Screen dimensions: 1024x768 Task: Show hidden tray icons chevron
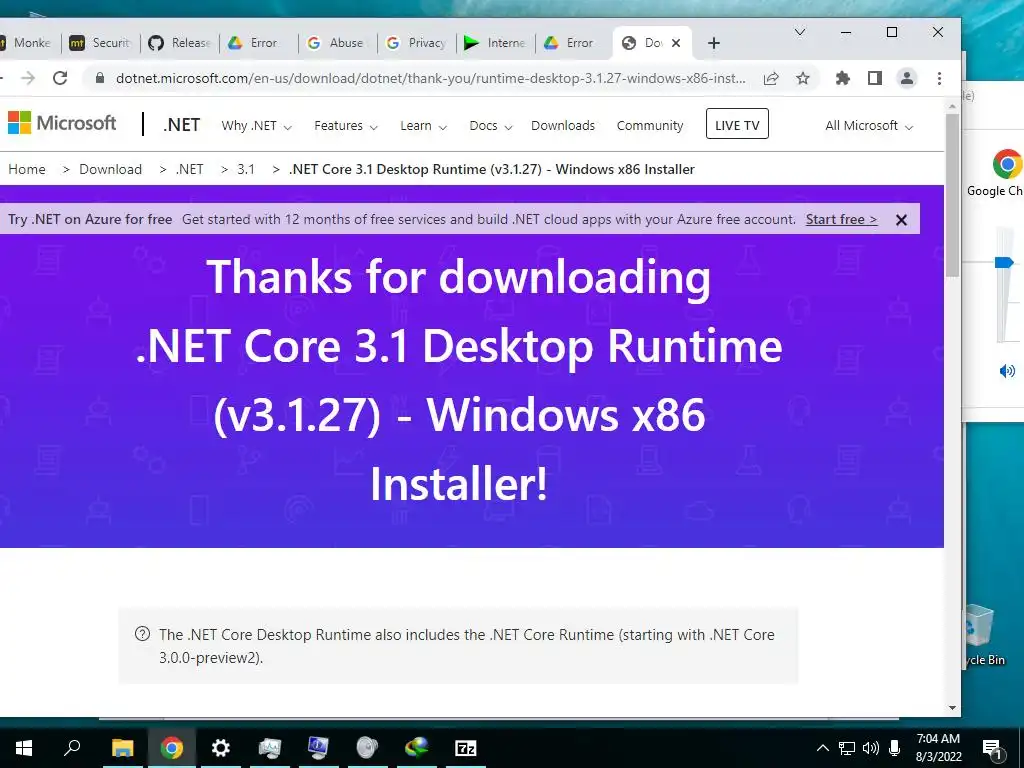click(x=823, y=748)
